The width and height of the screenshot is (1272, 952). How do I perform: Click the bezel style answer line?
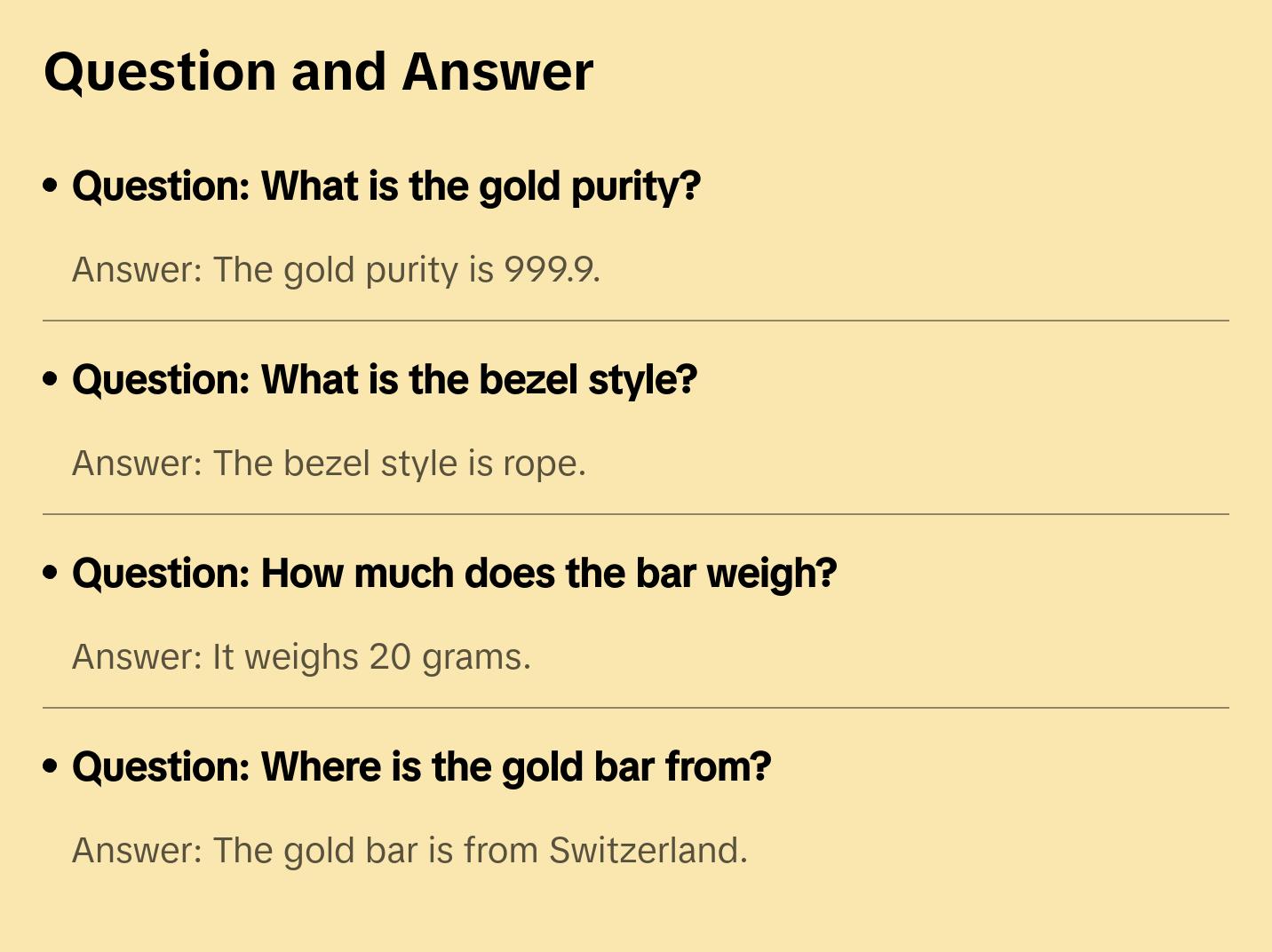(329, 464)
